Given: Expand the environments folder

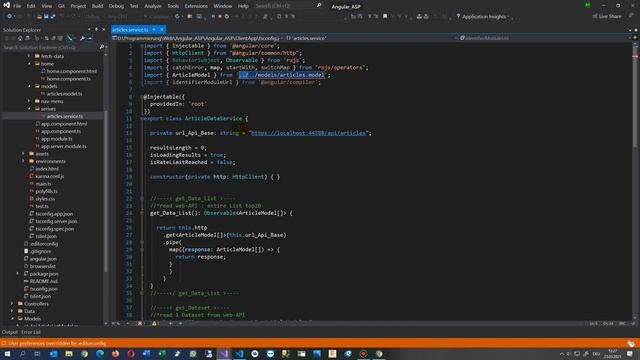Looking at the screenshot, I should tap(23, 161).
